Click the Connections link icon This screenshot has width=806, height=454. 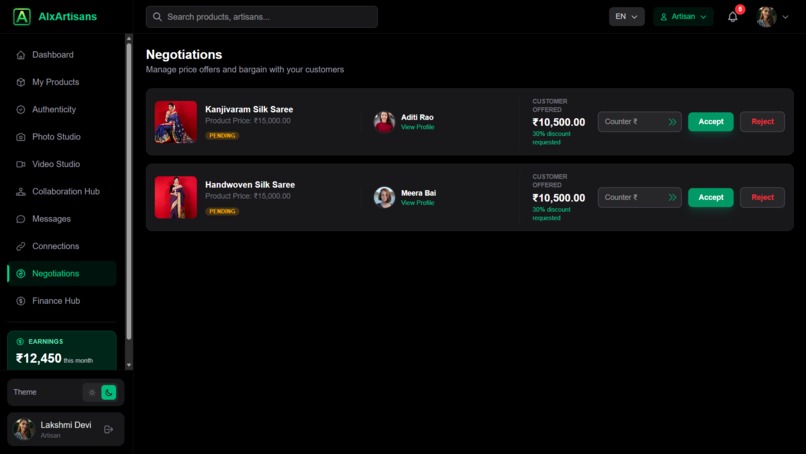pyautogui.click(x=21, y=246)
